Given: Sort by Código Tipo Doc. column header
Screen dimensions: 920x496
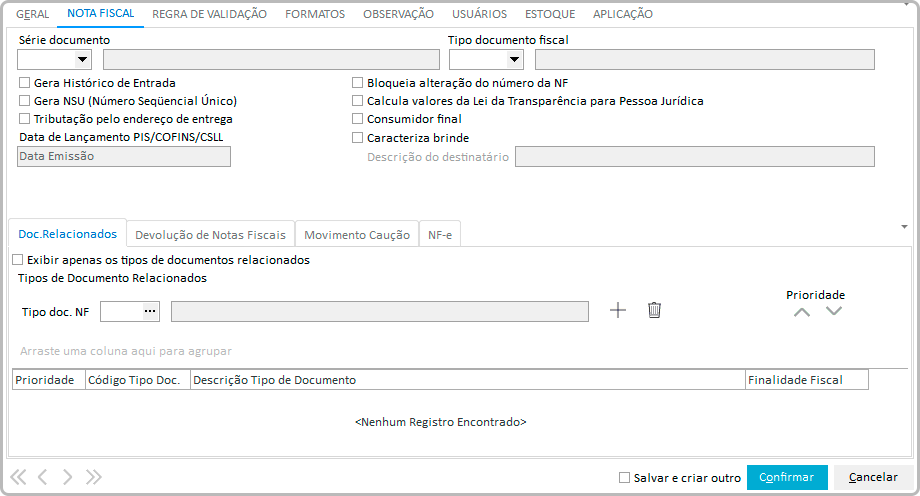Looking at the screenshot, I should [x=138, y=380].
